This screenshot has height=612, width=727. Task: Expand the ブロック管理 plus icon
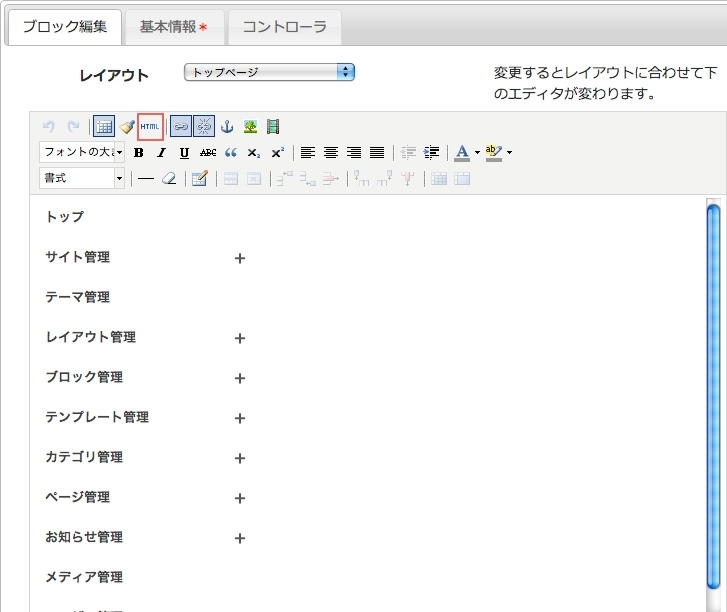(240, 378)
